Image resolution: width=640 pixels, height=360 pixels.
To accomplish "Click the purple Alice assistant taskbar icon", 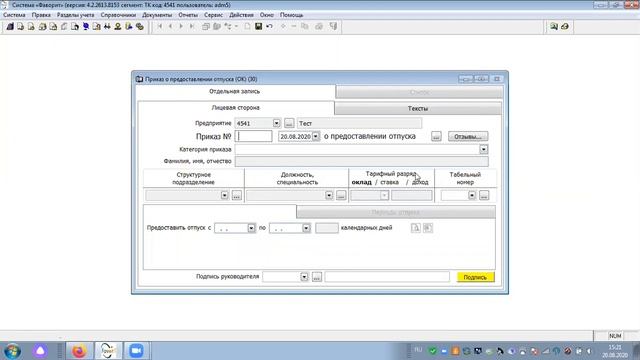I will (40, 351).
